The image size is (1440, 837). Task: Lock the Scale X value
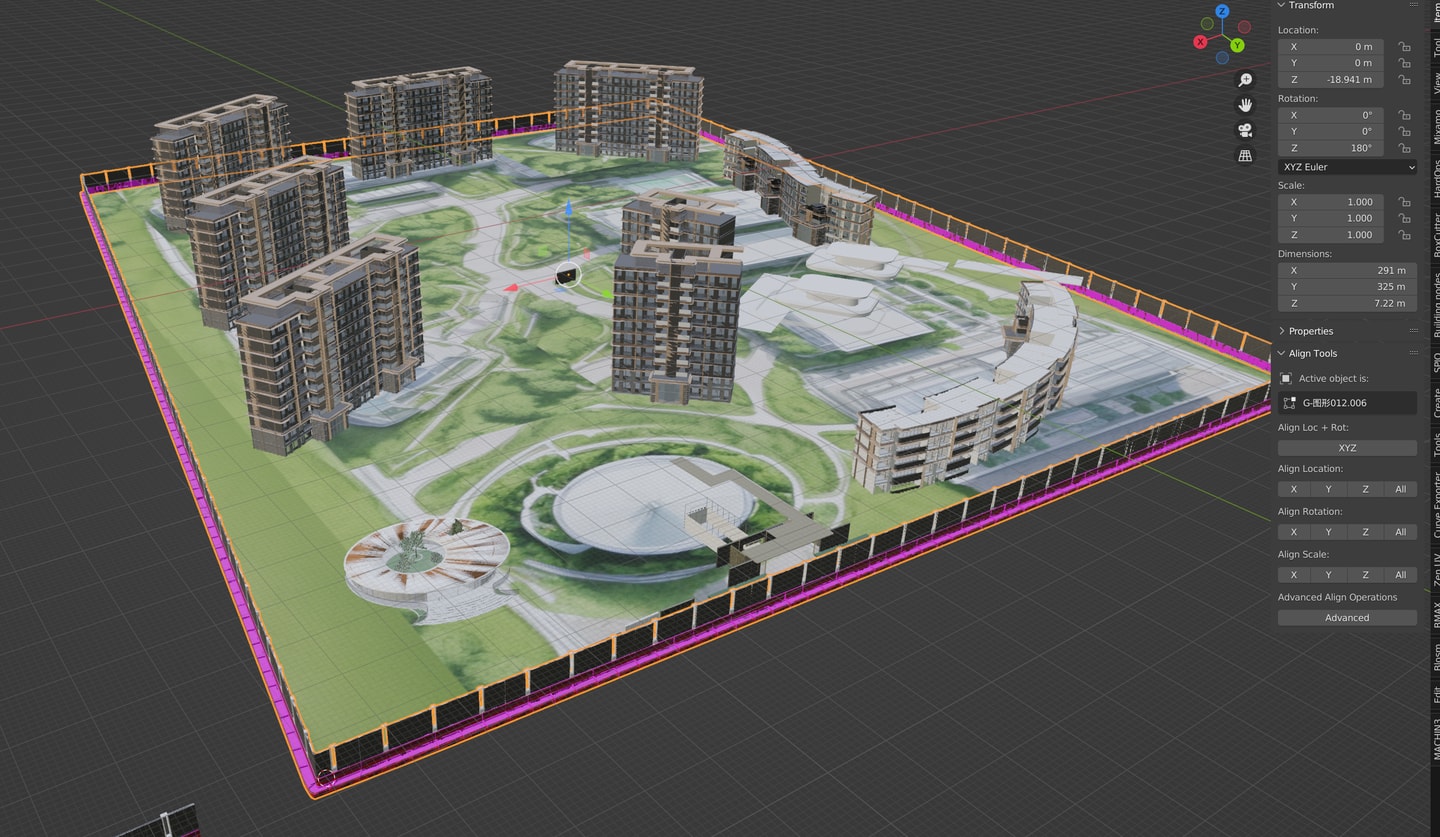pyautogui.click(x=1404, y=202)
